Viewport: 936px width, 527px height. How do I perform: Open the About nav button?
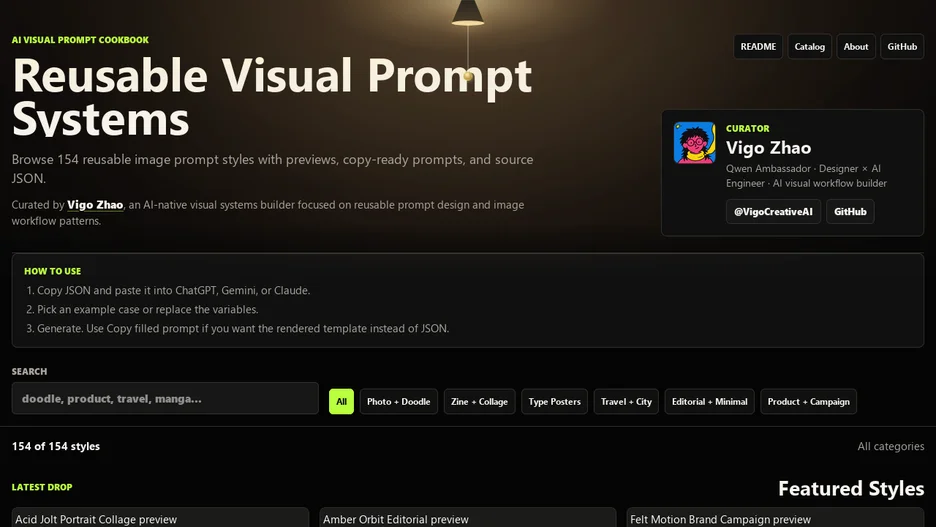855,47
